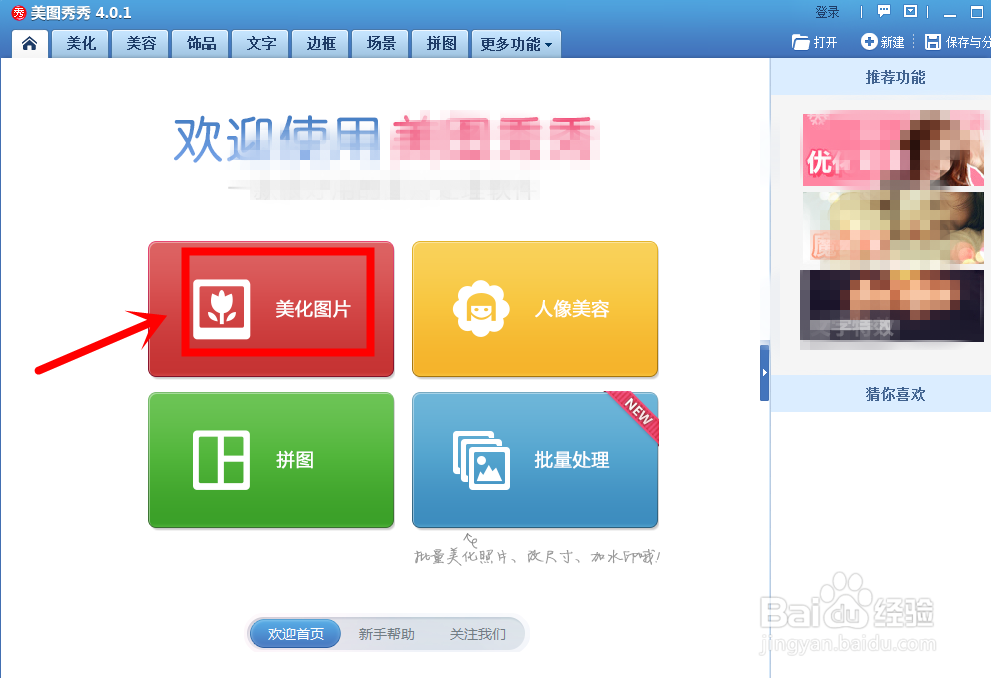The height and width of the screenshot is (678, 991).
Task: Go to the Home tab icon
Action: click(30, 44)
